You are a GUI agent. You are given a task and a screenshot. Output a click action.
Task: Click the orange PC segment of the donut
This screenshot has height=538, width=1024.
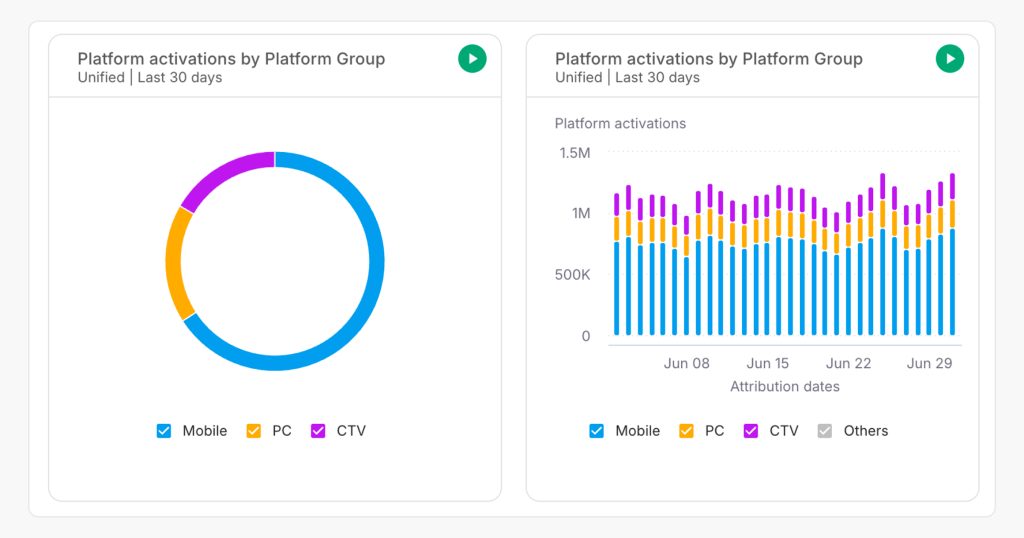click(x=174, y=263)
